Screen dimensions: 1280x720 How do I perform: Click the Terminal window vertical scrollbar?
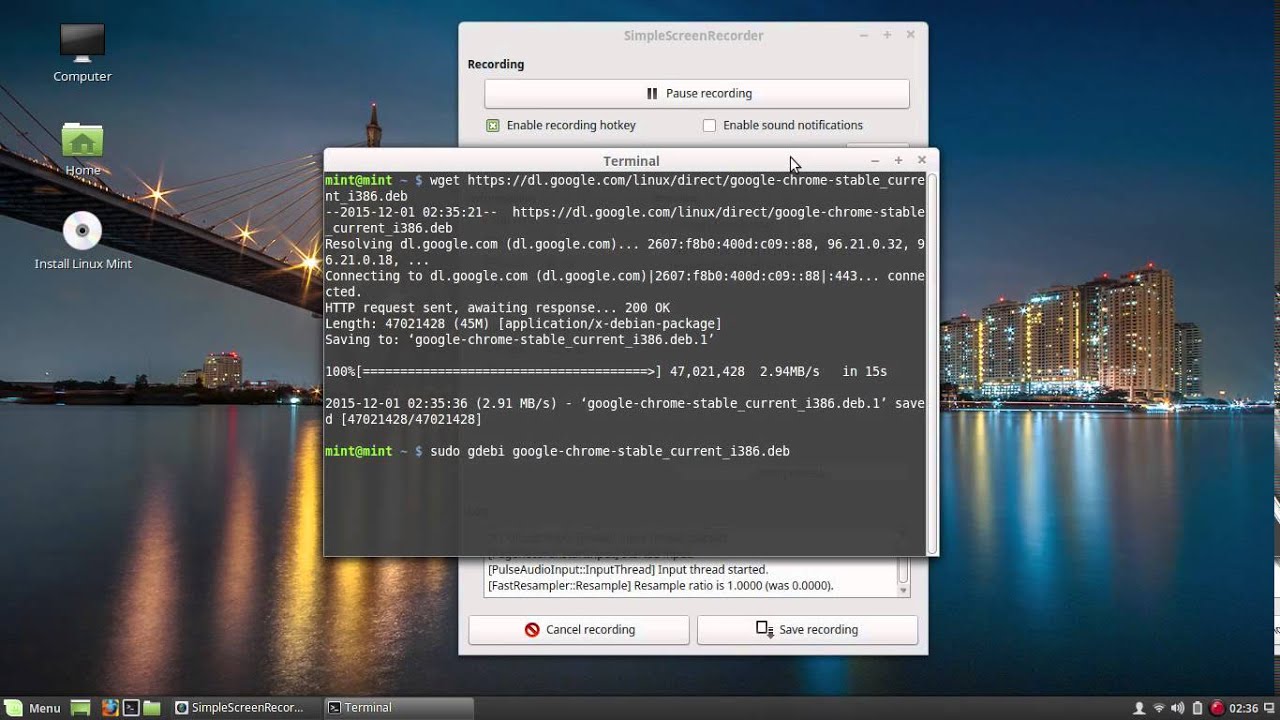tap(932, 362)
